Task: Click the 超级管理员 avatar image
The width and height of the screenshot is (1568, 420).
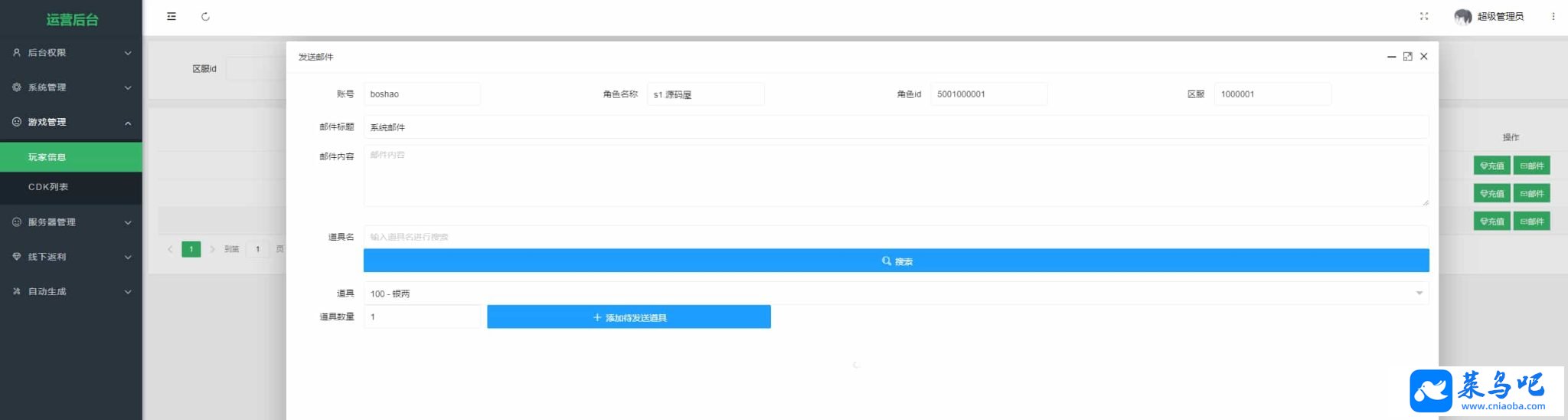Action: tap(1463, 16)
